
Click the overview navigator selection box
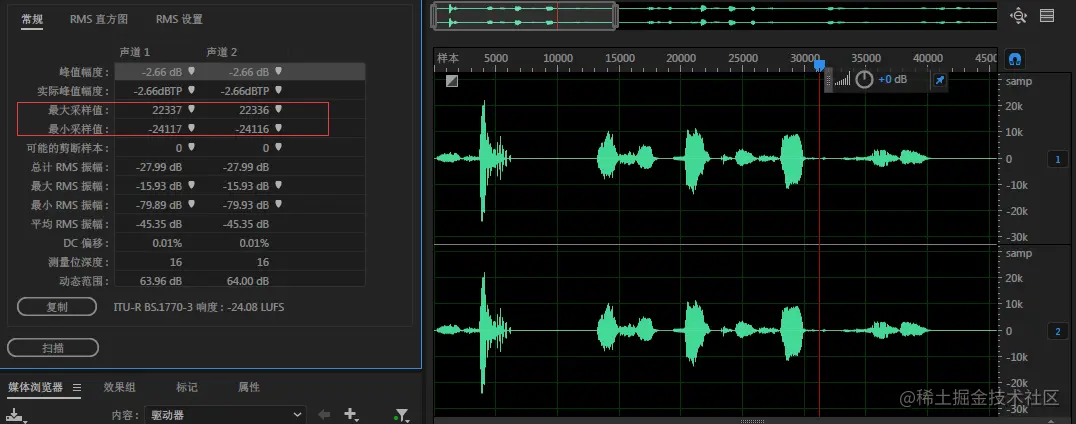click(x=525, y=16)
